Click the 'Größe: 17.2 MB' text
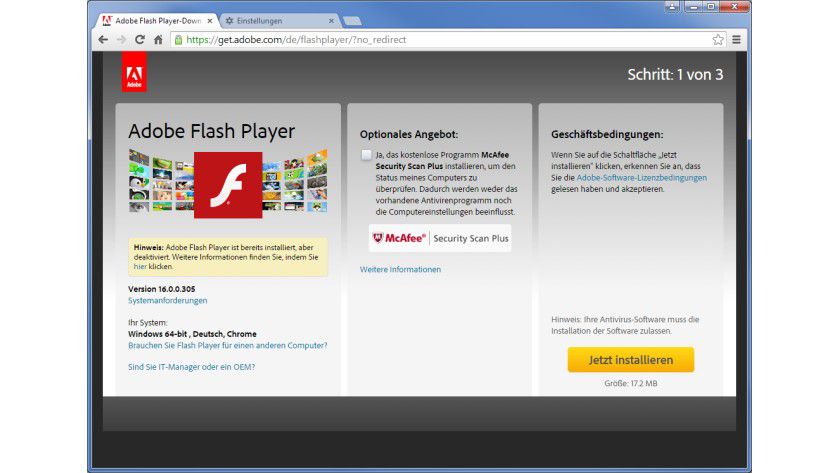Image resolution: width=840 pixels, height=473 pixels. (631, 384)
